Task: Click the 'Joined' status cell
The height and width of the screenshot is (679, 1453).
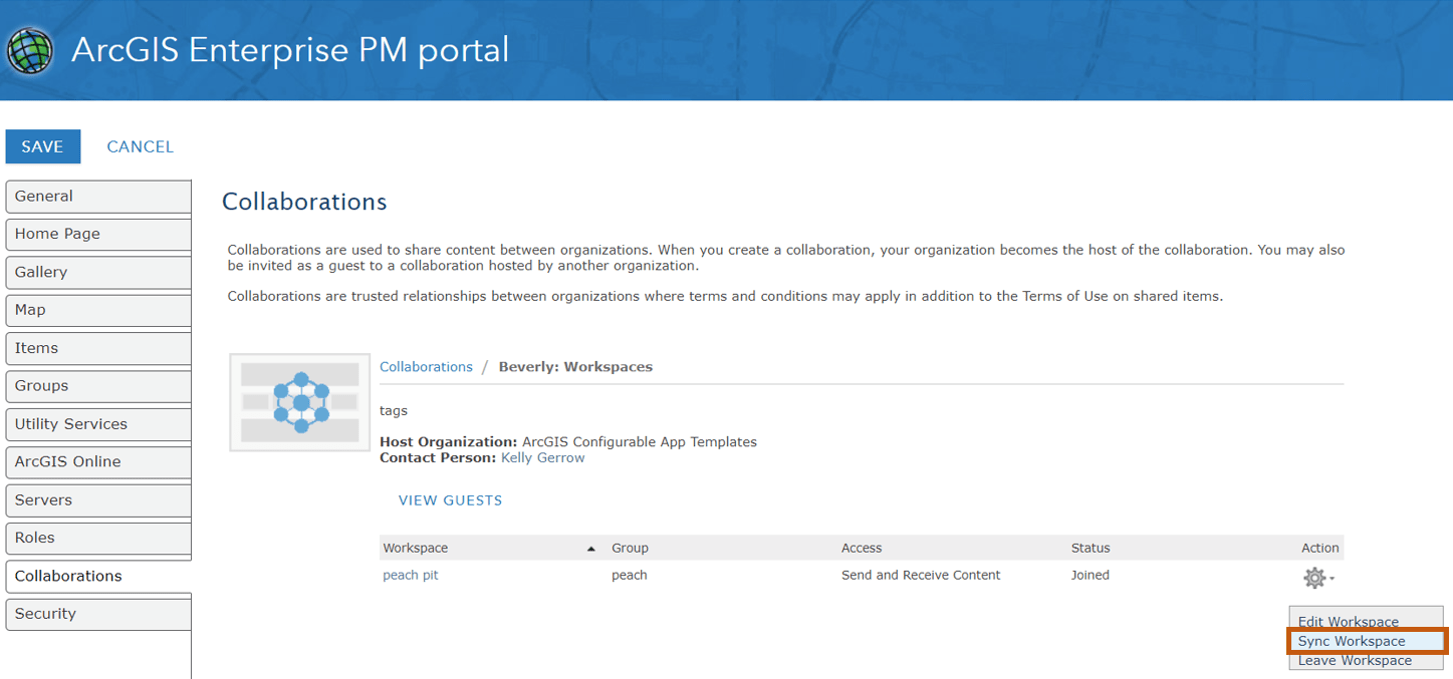Action: click(1090, 575)
